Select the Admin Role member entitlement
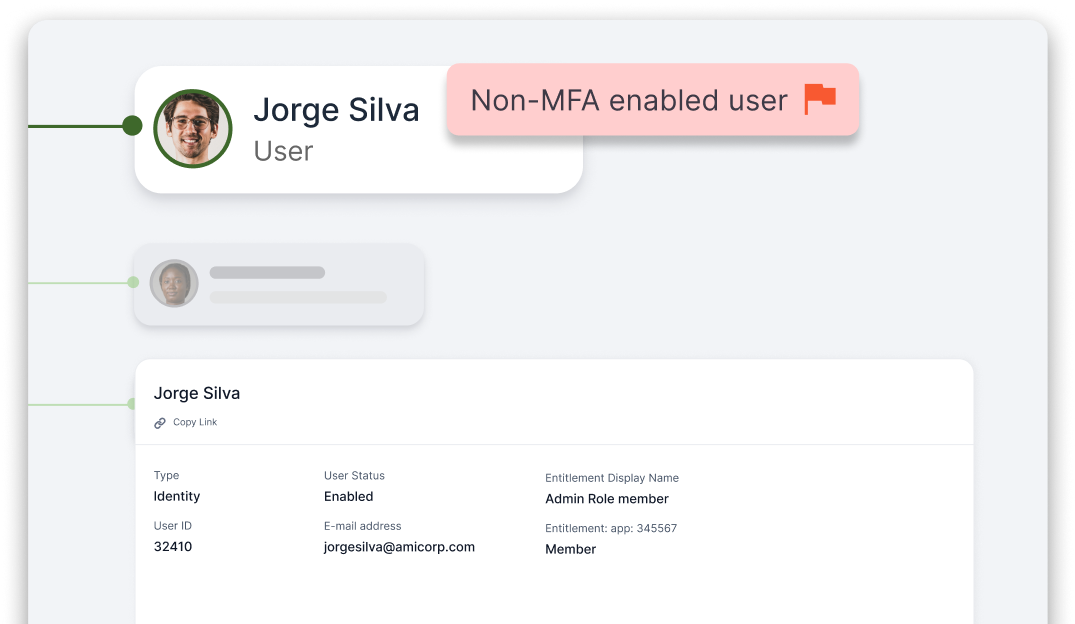The height and width of the screenshot is (624, 1075). [x=607, y=498]
